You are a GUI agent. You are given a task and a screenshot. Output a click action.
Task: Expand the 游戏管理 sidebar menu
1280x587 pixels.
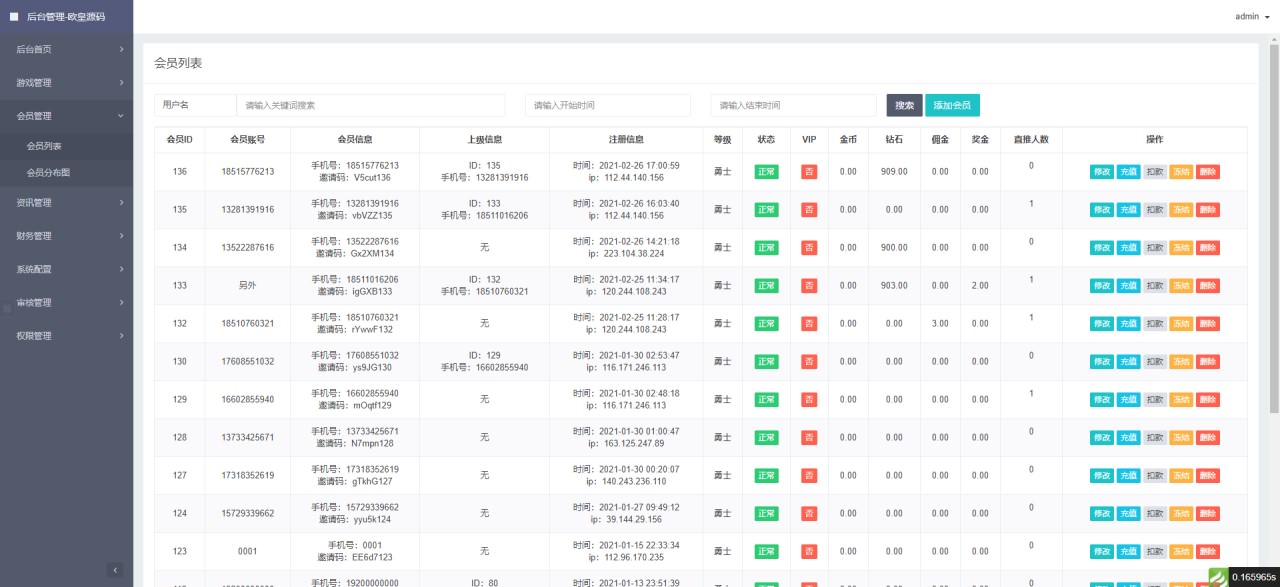coord(66,83)
